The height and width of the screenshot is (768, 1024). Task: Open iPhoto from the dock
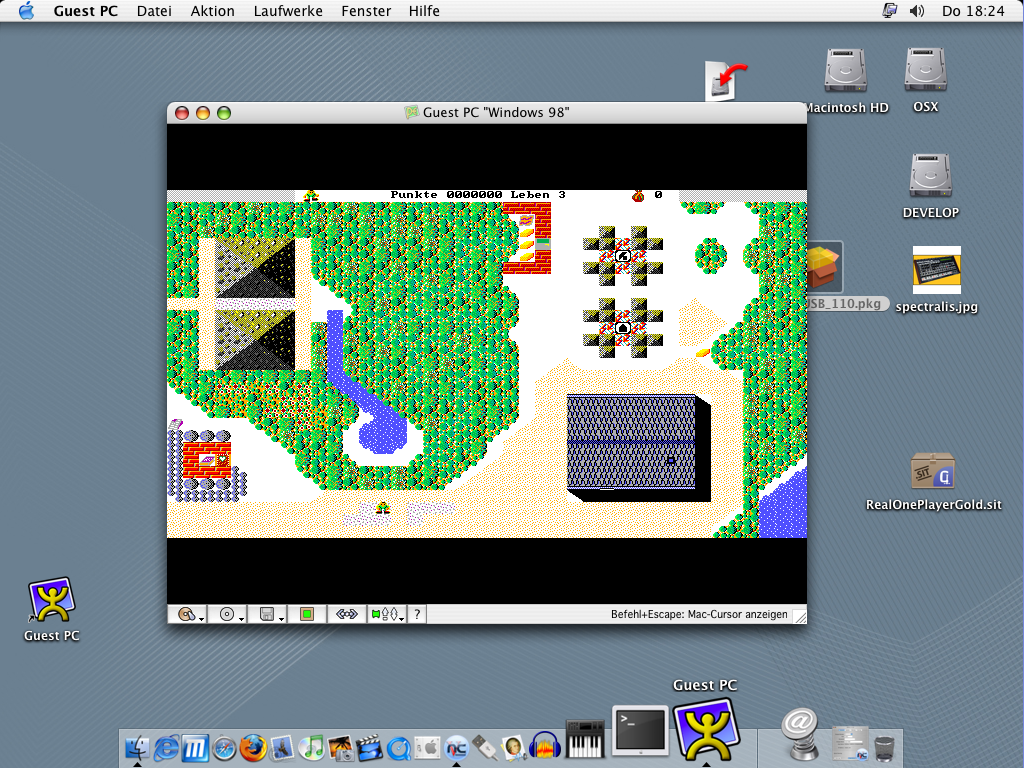tap(340, 748)
